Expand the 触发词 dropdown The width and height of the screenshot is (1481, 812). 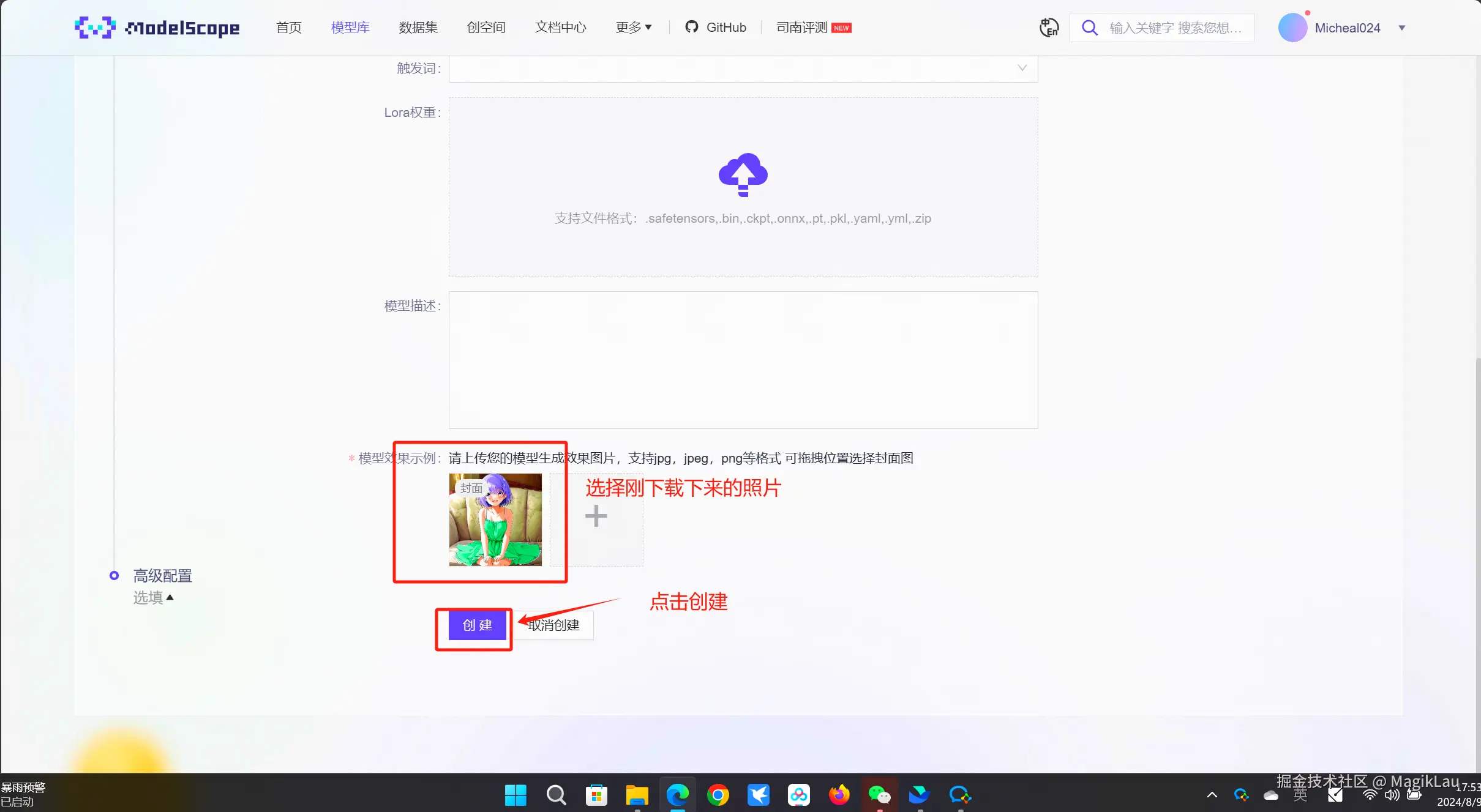click(743, 68)
